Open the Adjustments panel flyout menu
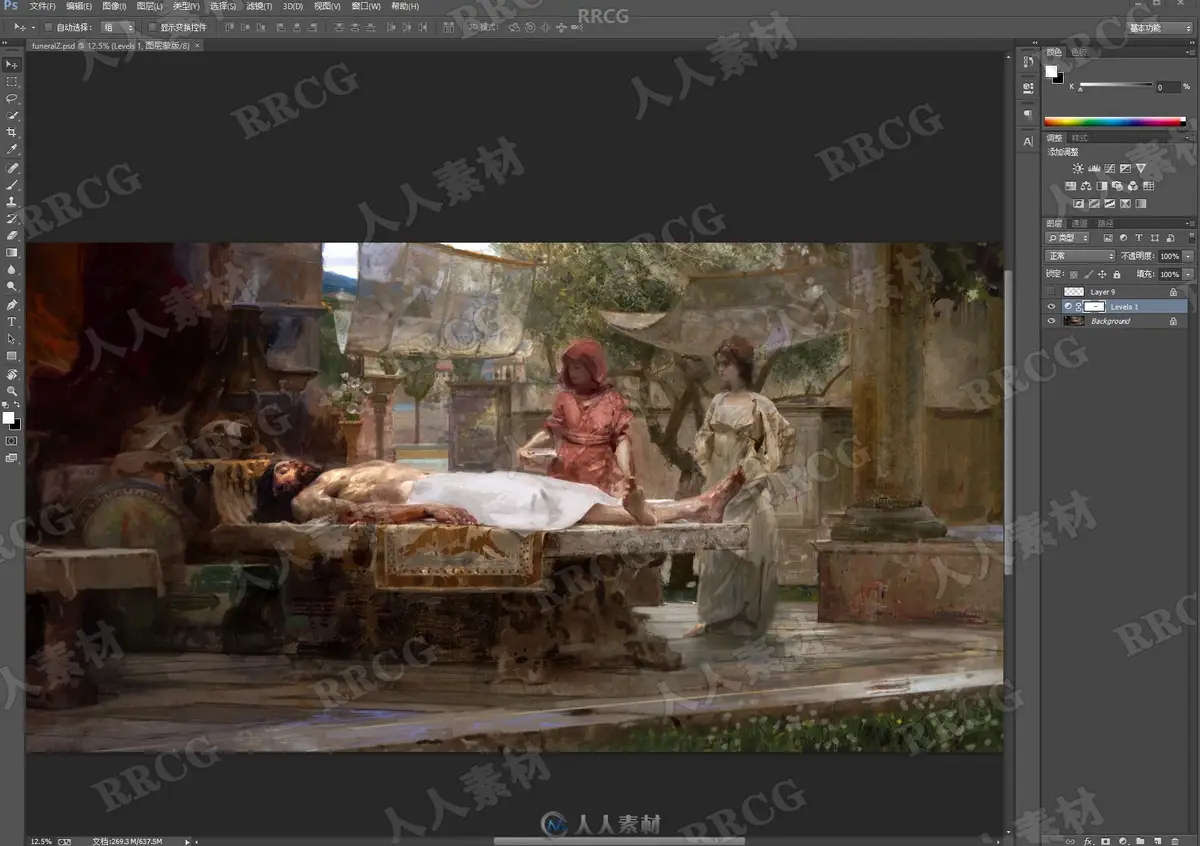The image size is (1200, 846). pos(1190,138)
